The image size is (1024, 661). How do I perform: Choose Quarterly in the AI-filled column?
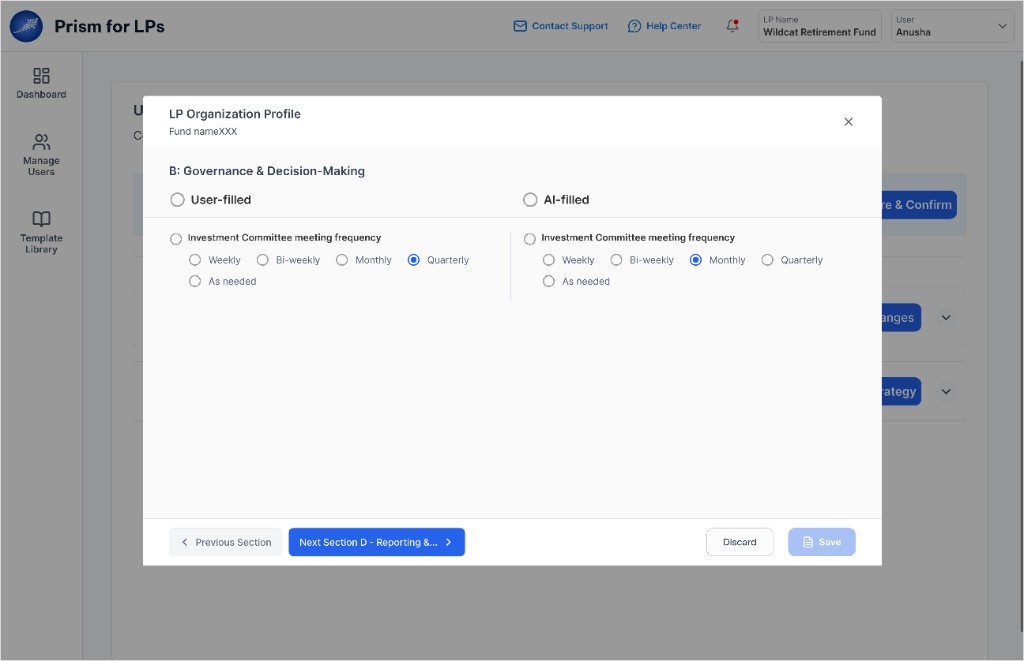point(767,260)
